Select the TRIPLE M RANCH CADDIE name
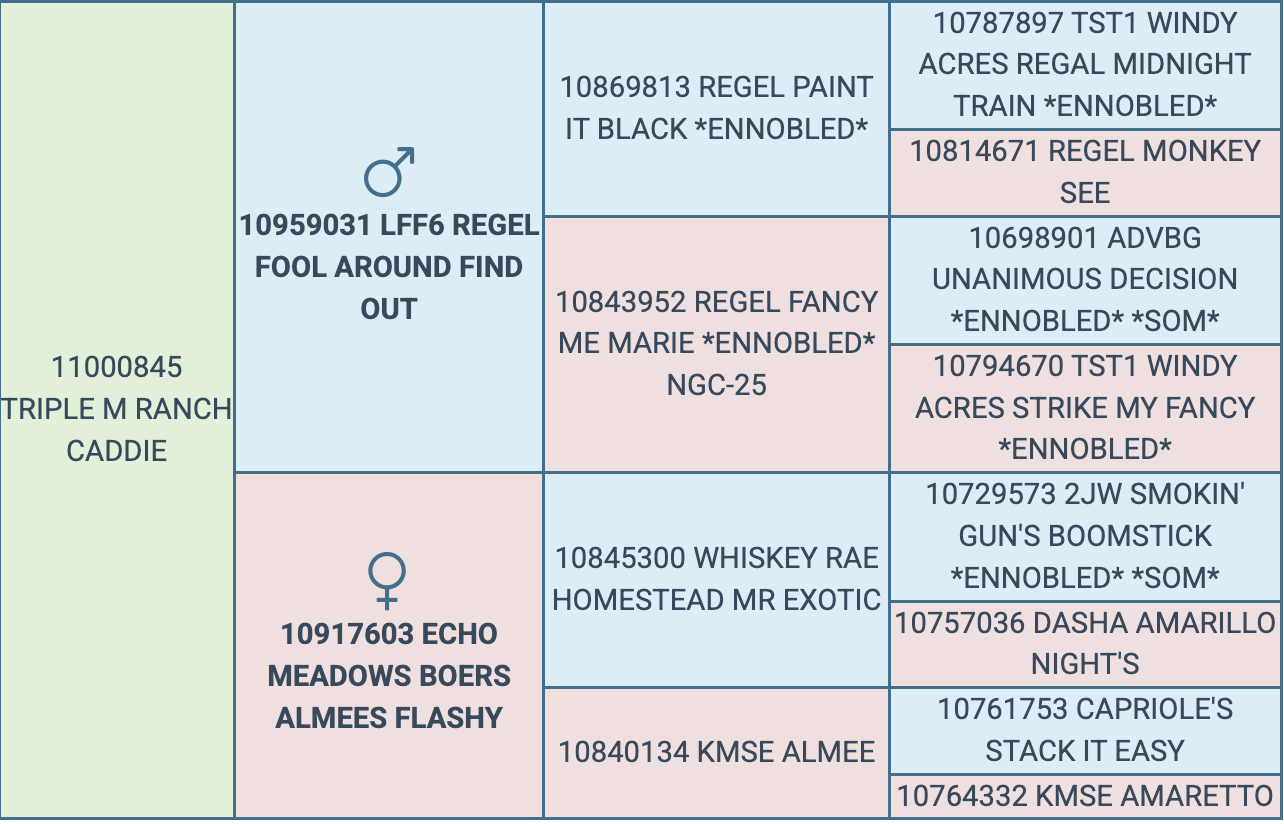1284x824 pixels. pyautogui.click(x=117, y=429)
